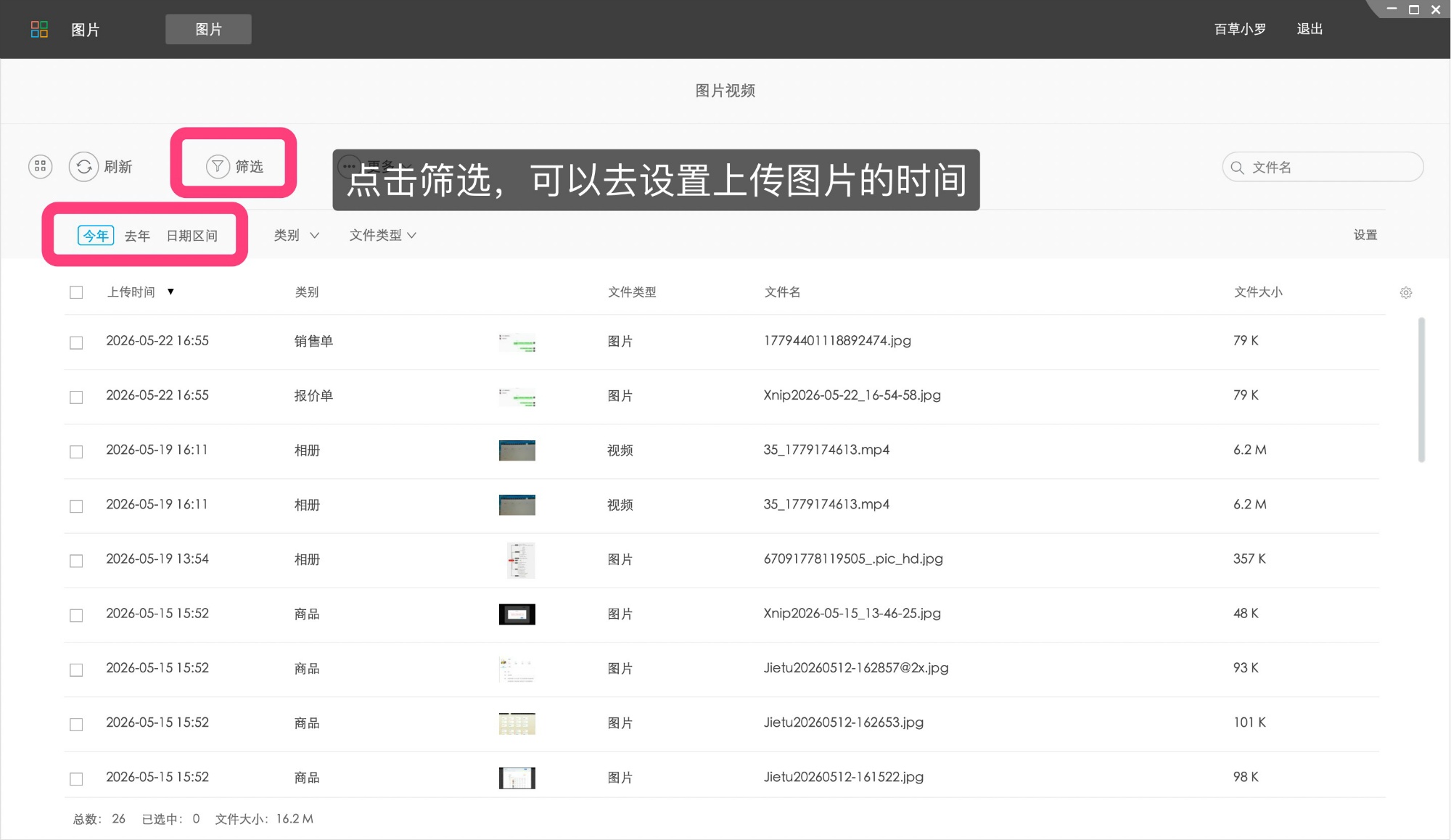The height and width of the screenshot is (840, 1451).
Task: Click the 101 K file size
Action: click(1249, 722)
